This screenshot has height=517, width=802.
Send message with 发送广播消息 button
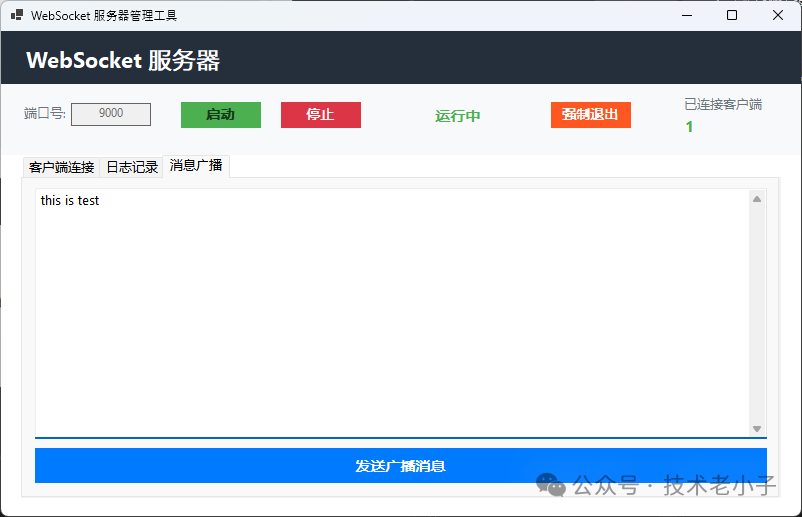(x=400, y=466)
